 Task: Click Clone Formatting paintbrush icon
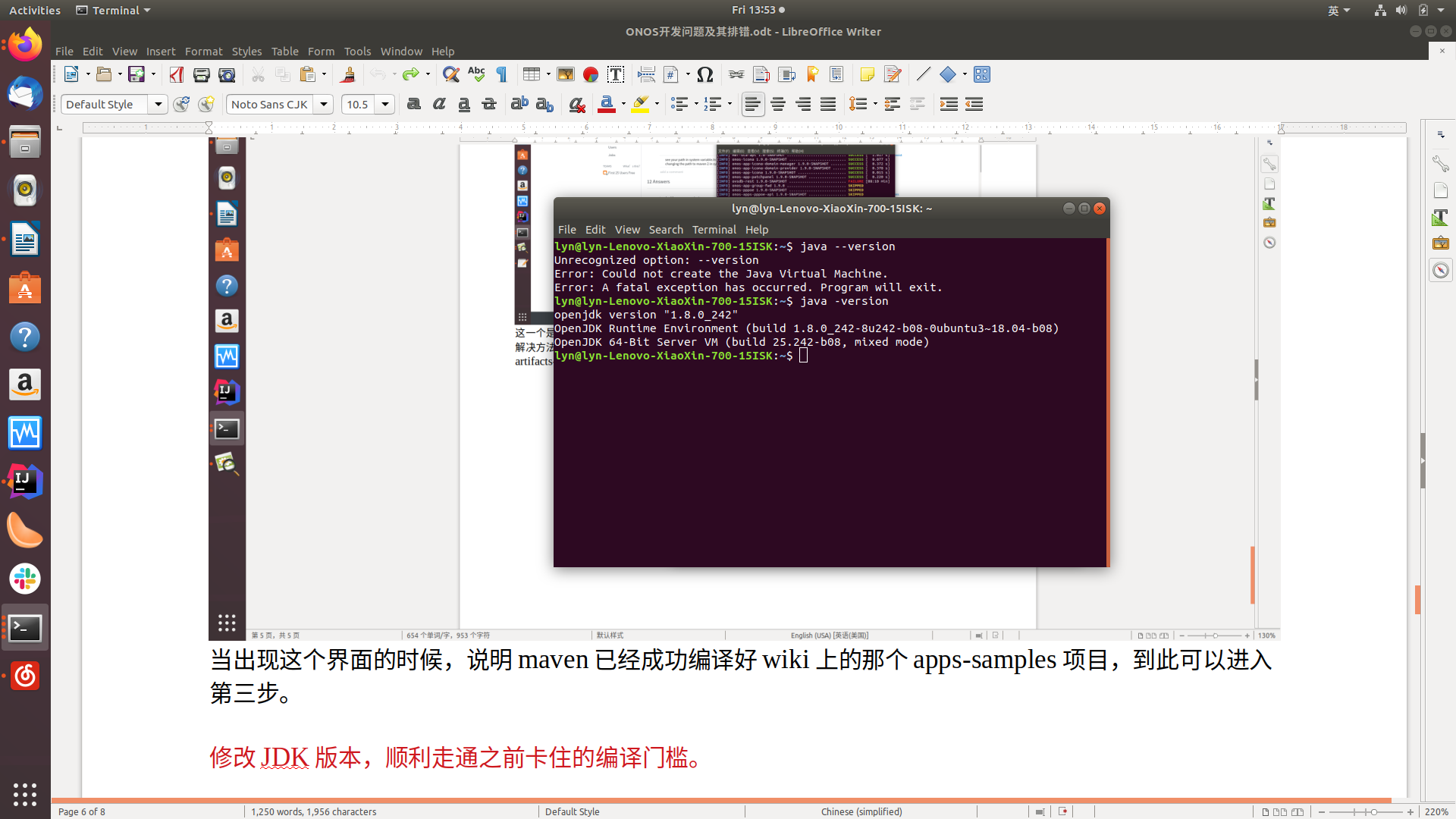(x=348, y=74)
